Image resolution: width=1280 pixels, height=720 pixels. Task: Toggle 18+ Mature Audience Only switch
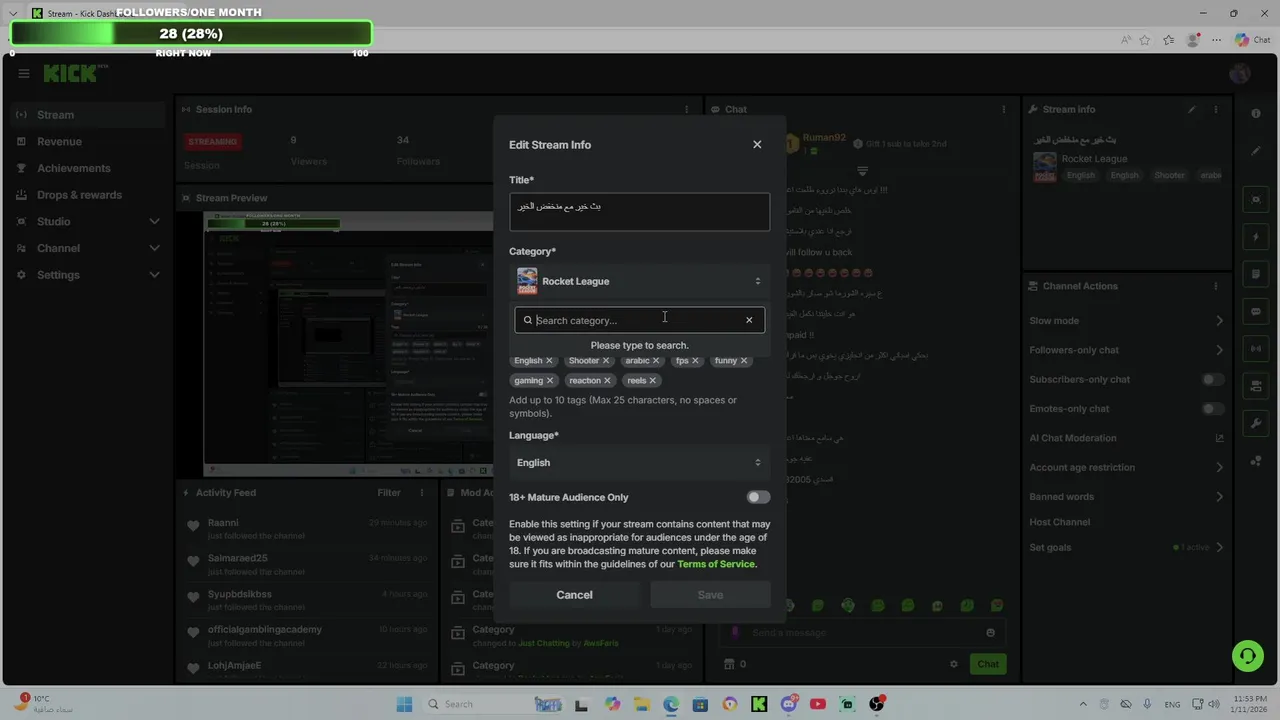coord(759,497)
